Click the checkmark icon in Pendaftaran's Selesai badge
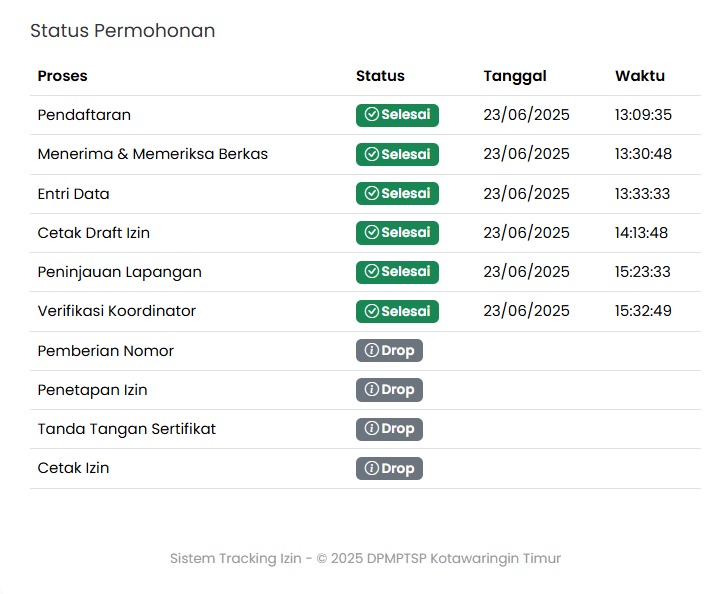The width and height of the screenshot is (713, 594). [x=371, y=115]
